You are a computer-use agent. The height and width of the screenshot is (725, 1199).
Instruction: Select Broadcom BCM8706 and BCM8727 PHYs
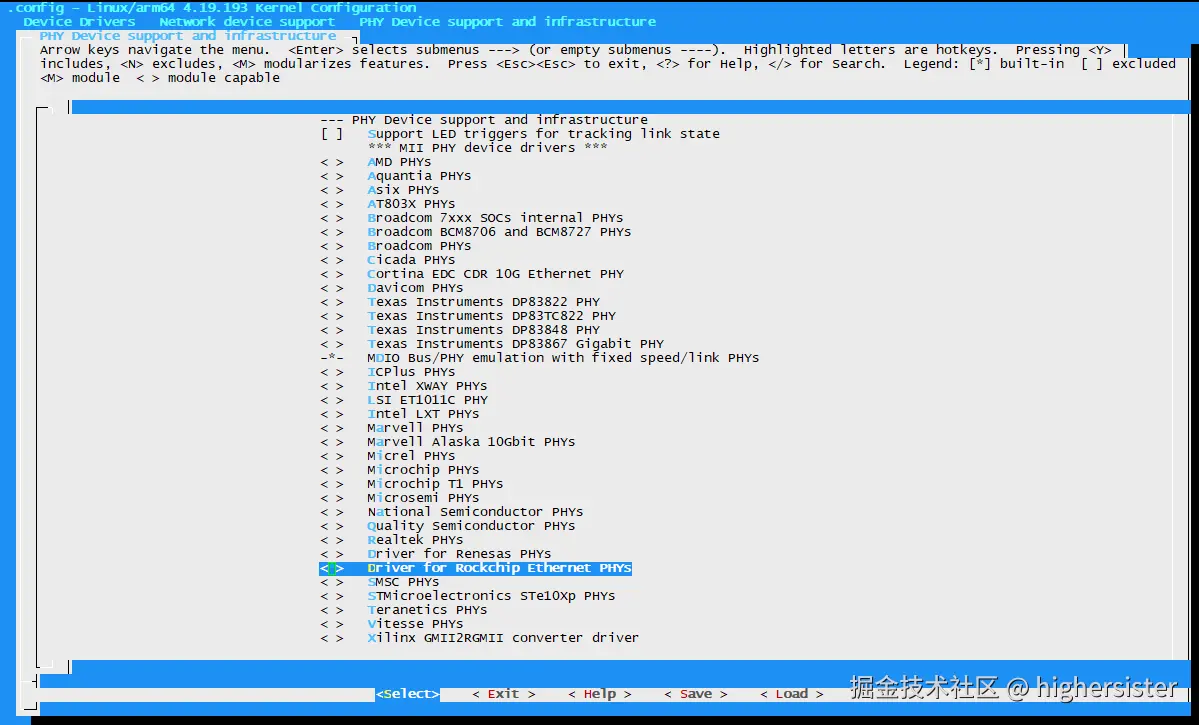pyautogui.click(x=476, y=232)
